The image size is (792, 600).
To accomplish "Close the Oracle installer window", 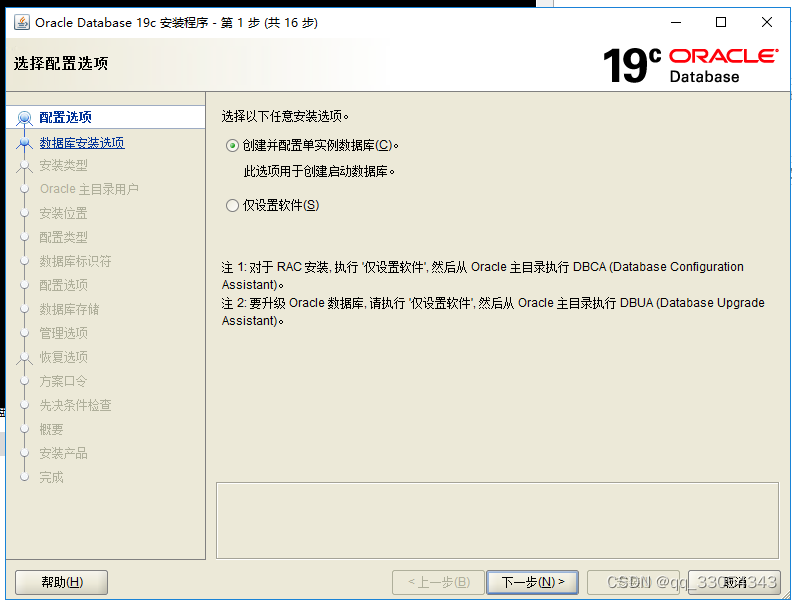I will point(767,22).
